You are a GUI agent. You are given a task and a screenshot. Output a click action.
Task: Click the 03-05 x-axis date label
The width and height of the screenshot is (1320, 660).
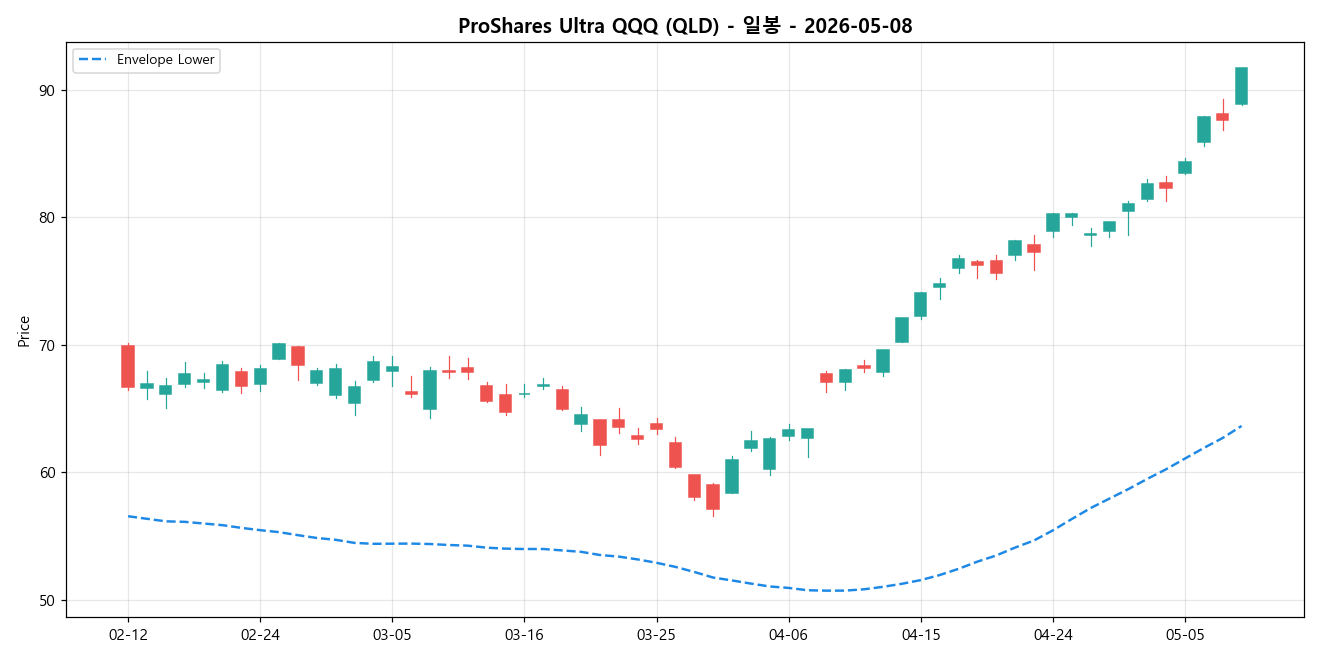tap(392, 634)
